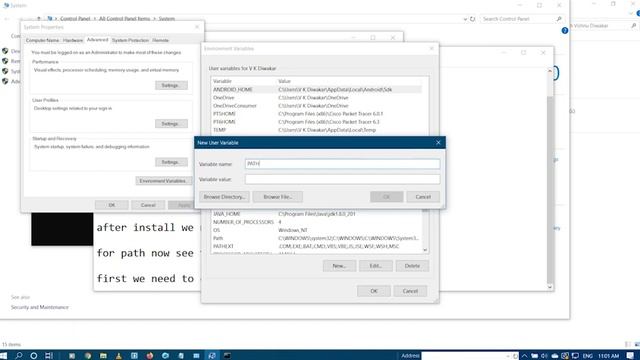Click Cancel in System Properties dialog
This screenshot has height=360, width=640.
click(x=148, y=205)
